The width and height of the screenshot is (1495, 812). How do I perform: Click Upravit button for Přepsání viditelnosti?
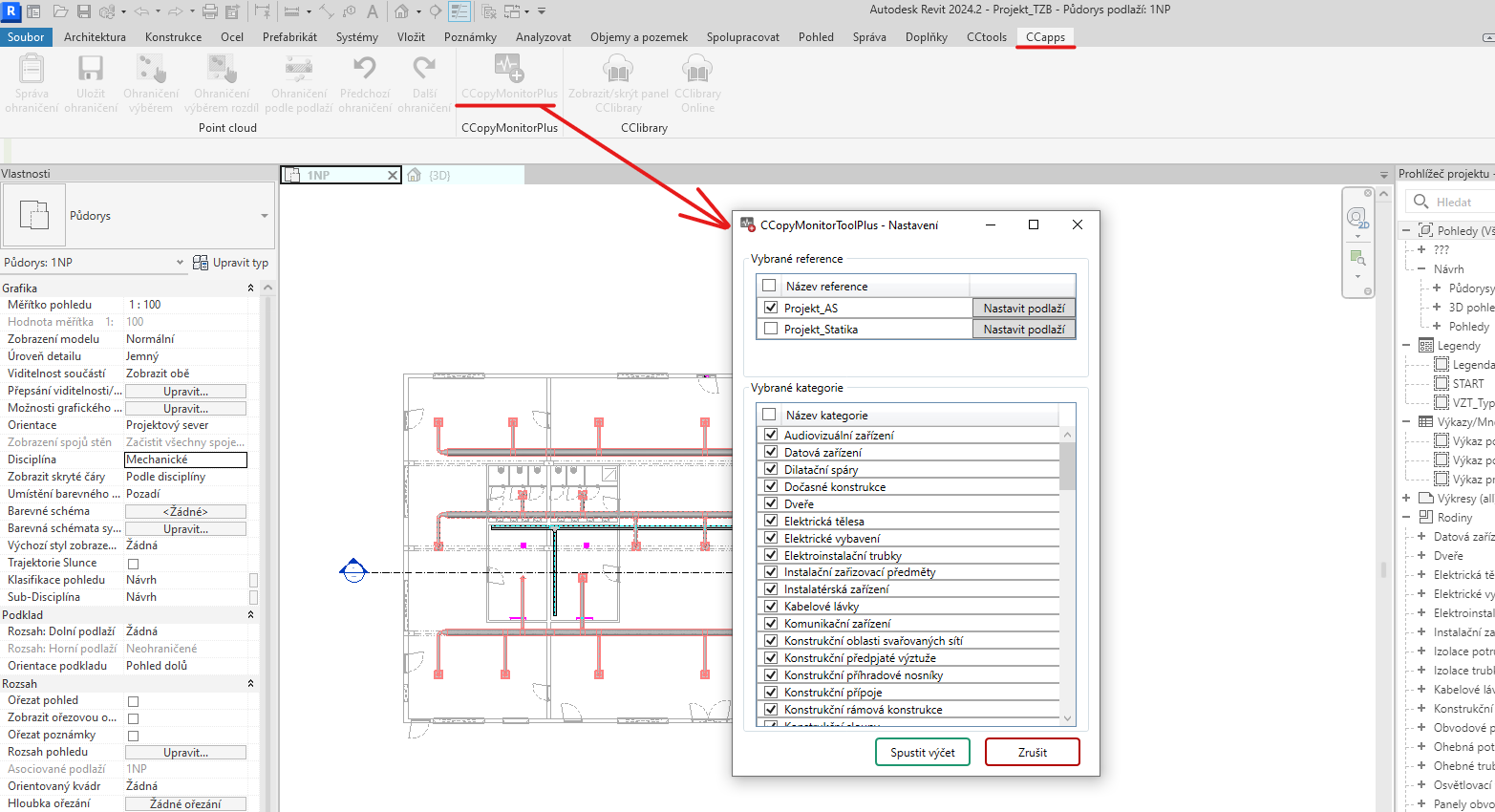pyautogui.click(x=185, y=392)
